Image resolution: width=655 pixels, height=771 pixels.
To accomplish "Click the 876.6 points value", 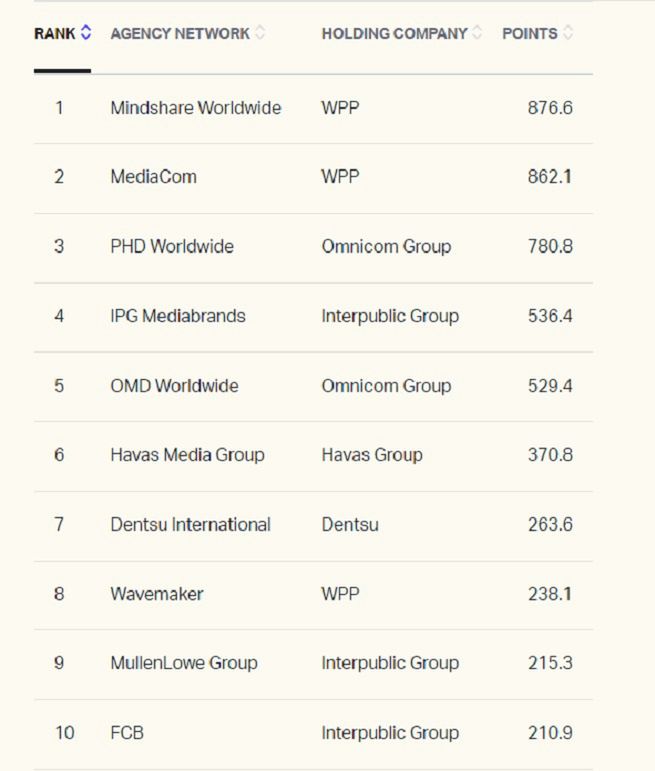I will click(550, 107).
